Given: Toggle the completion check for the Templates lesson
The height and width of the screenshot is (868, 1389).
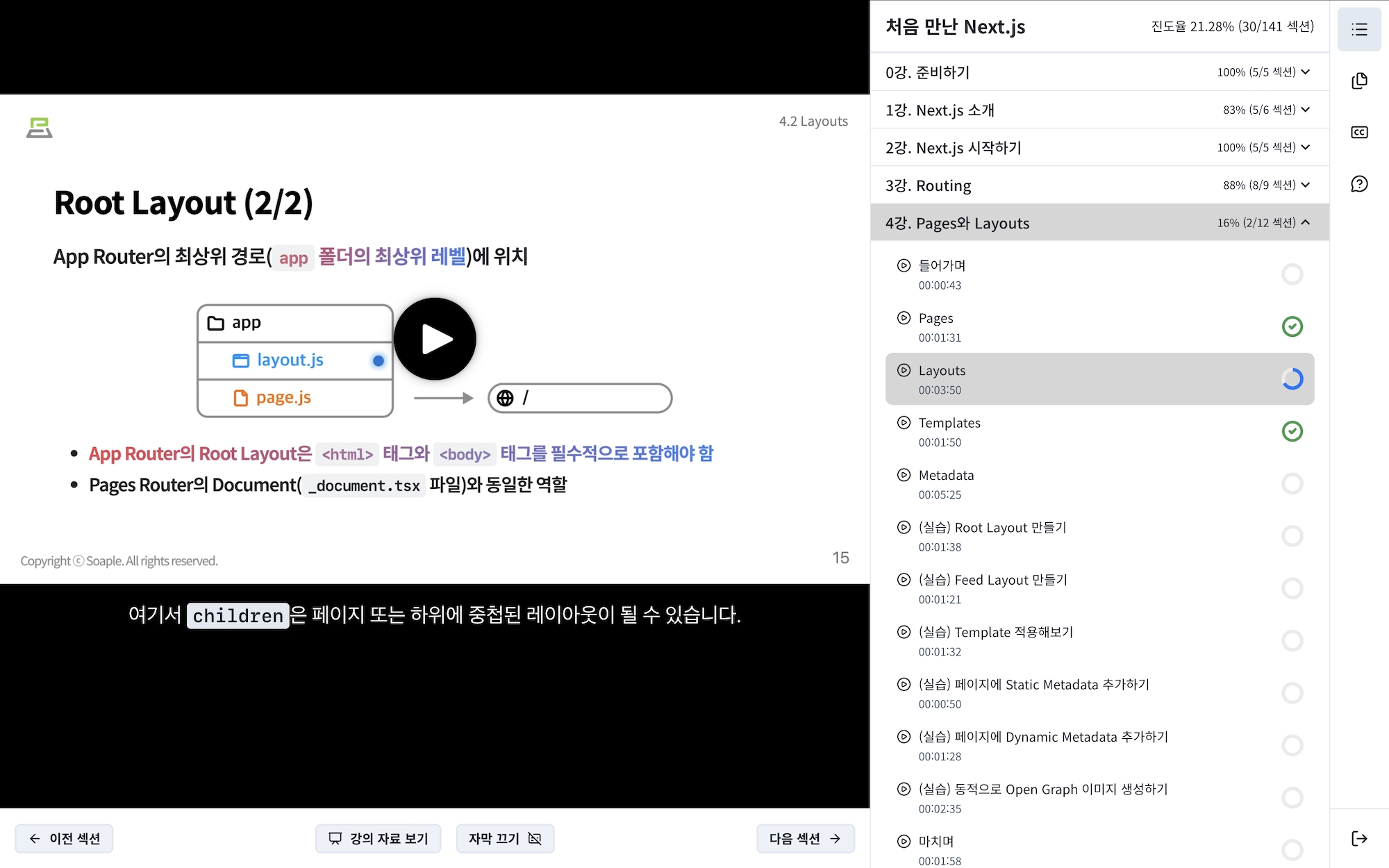Looking at the screenshot, I should pyautogui.click(x=1292, y=431).
